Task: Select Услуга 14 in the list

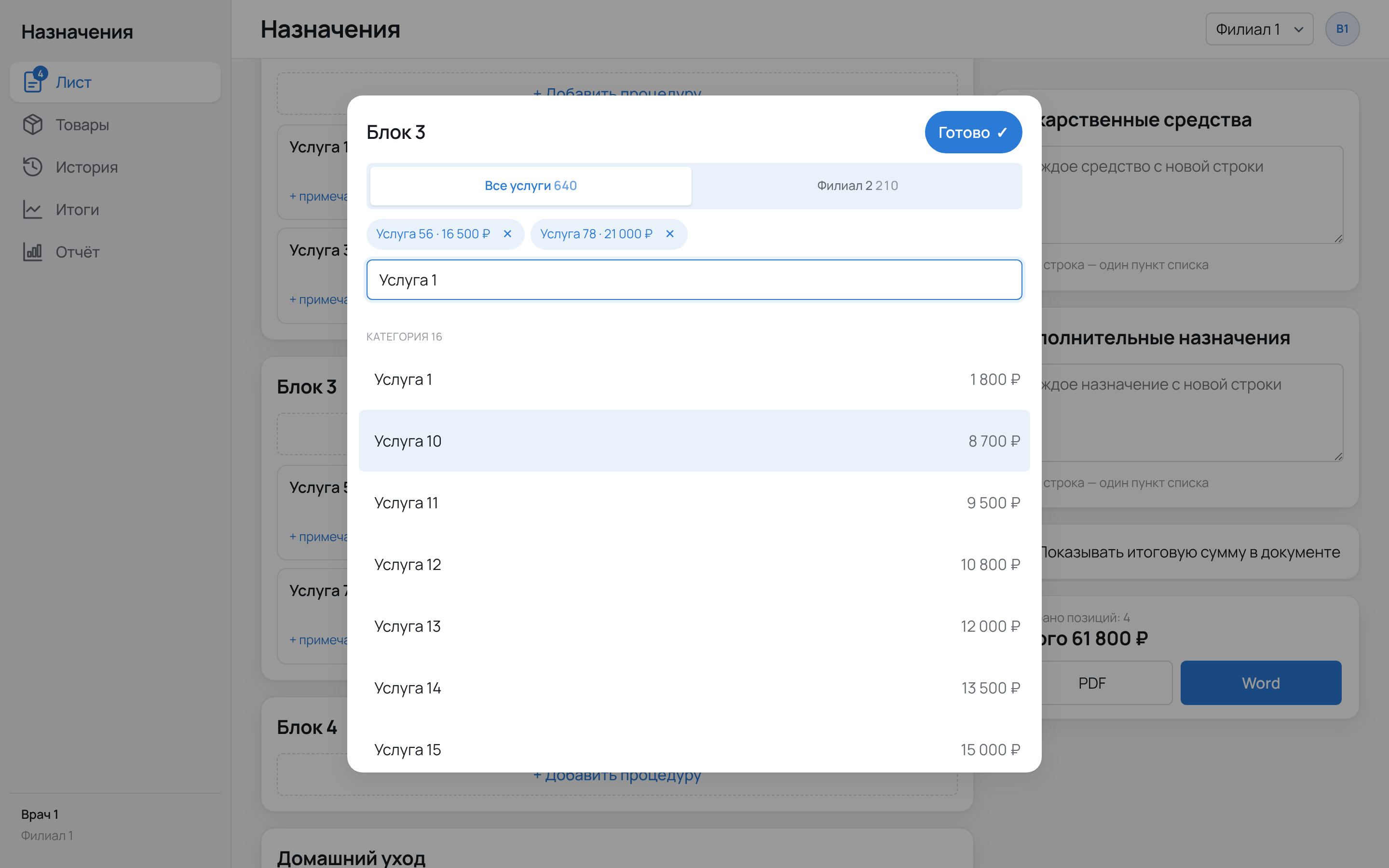Action: coord(694,688)
